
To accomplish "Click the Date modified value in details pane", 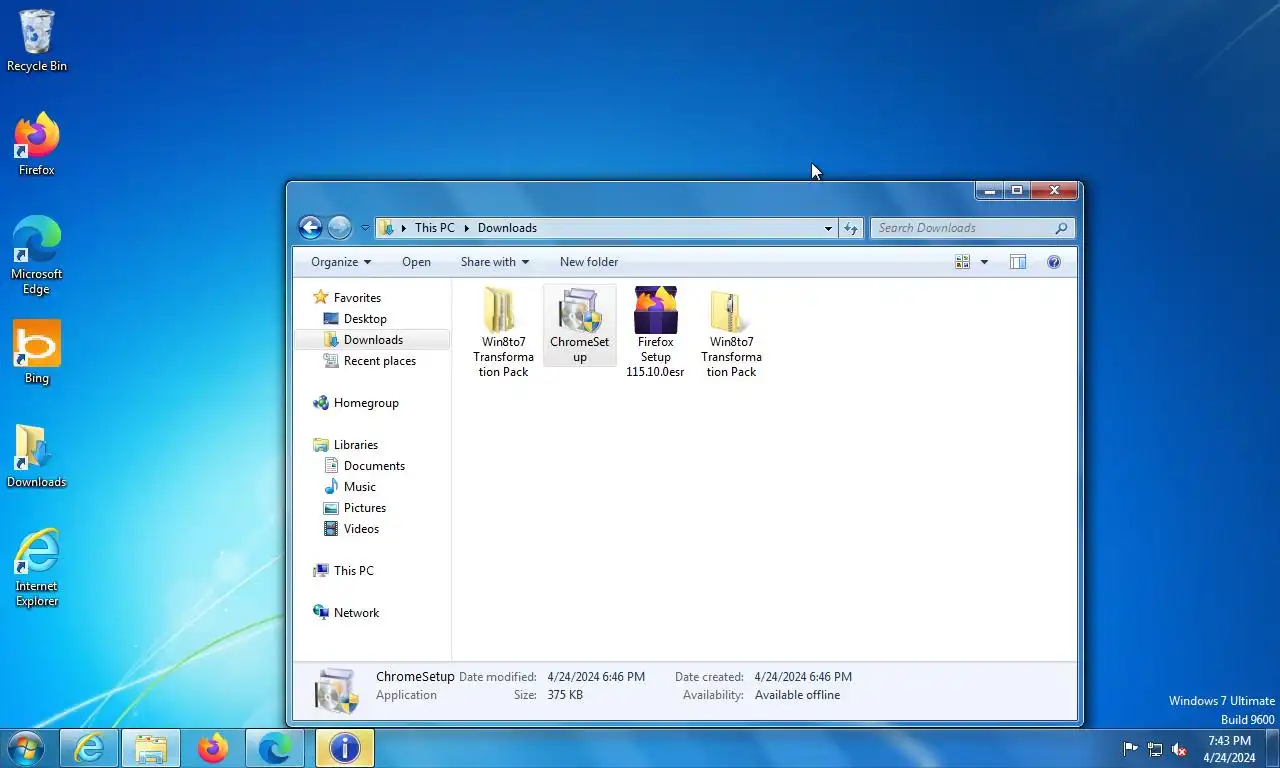I will coord(596,677).
